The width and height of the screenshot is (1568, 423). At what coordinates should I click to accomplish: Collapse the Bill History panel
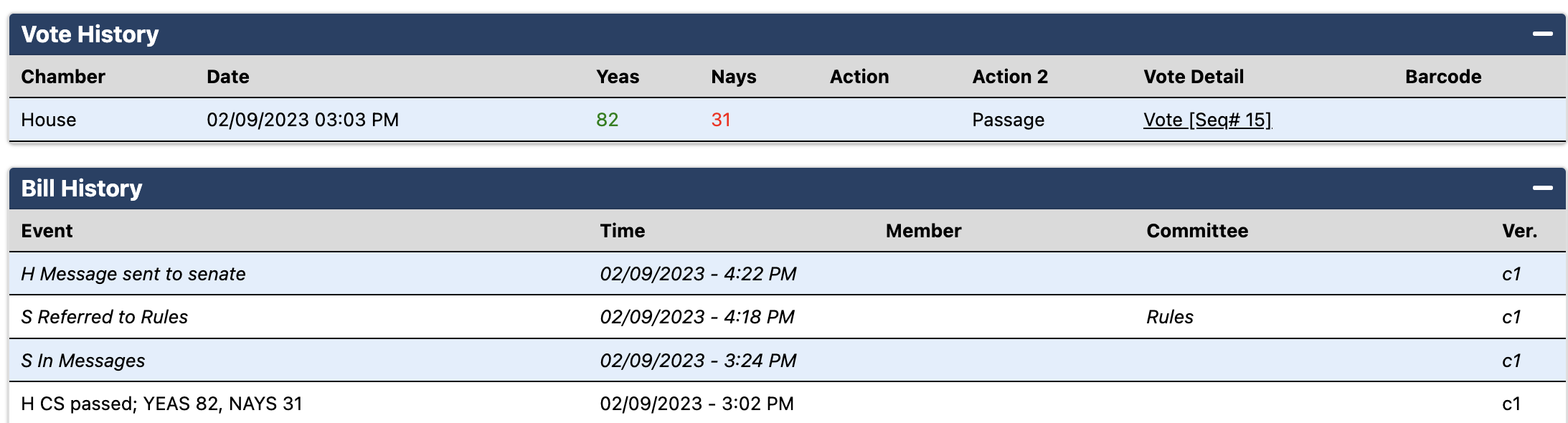click(x=1542, y=188)
